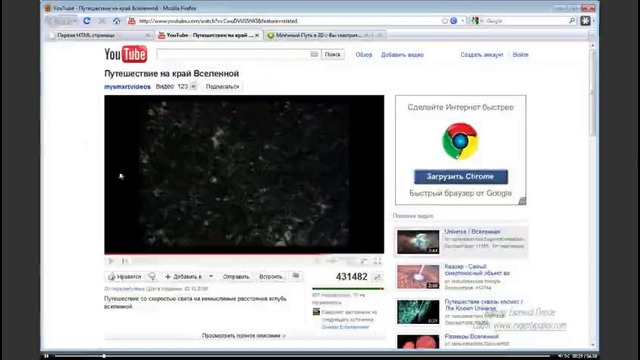This screenshot has height=360, width=640.
Task: Click the Chrome logo in the advertisement
Action: click(460, 141)
